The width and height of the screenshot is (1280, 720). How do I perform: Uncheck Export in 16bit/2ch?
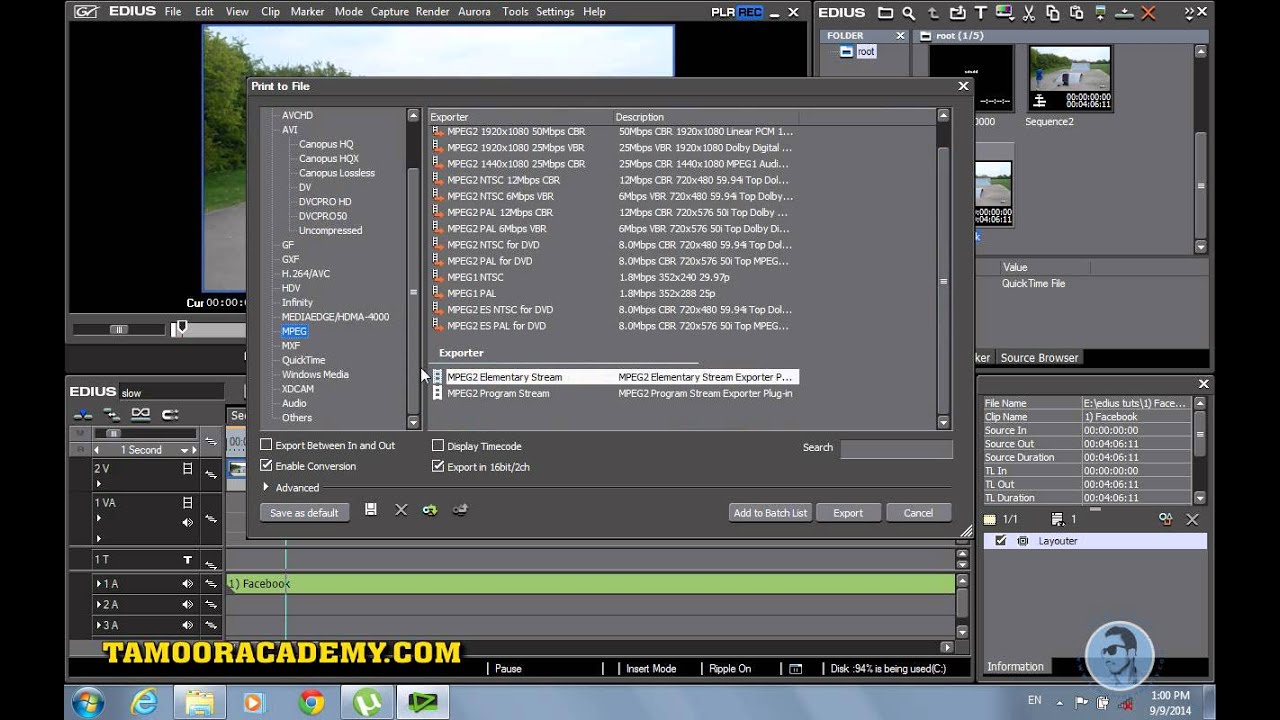click(x=438, y=467)
